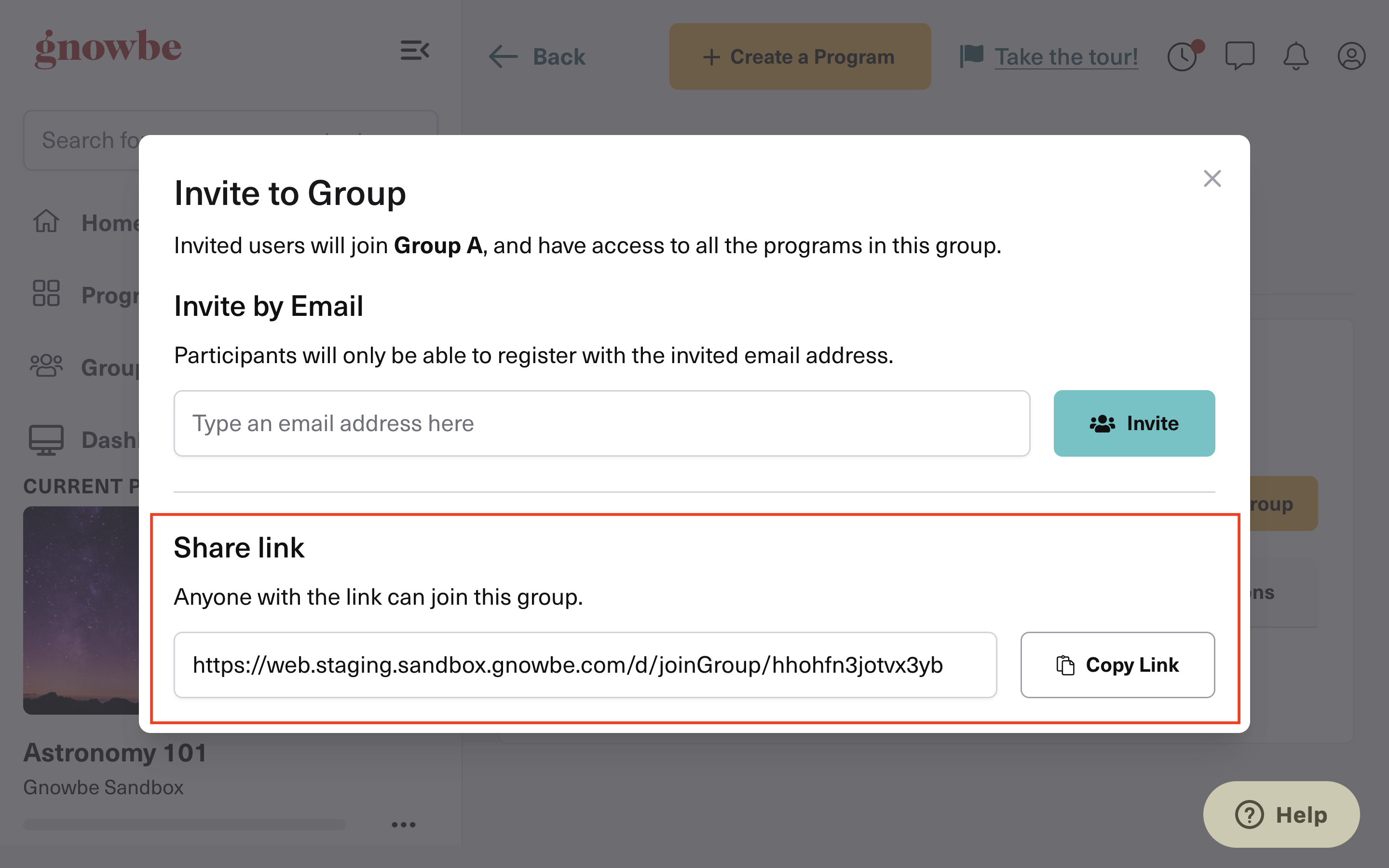Open the Astronomy 101 program thumbnail
This screenshot has width=1389, height=868.
(81, 610)
